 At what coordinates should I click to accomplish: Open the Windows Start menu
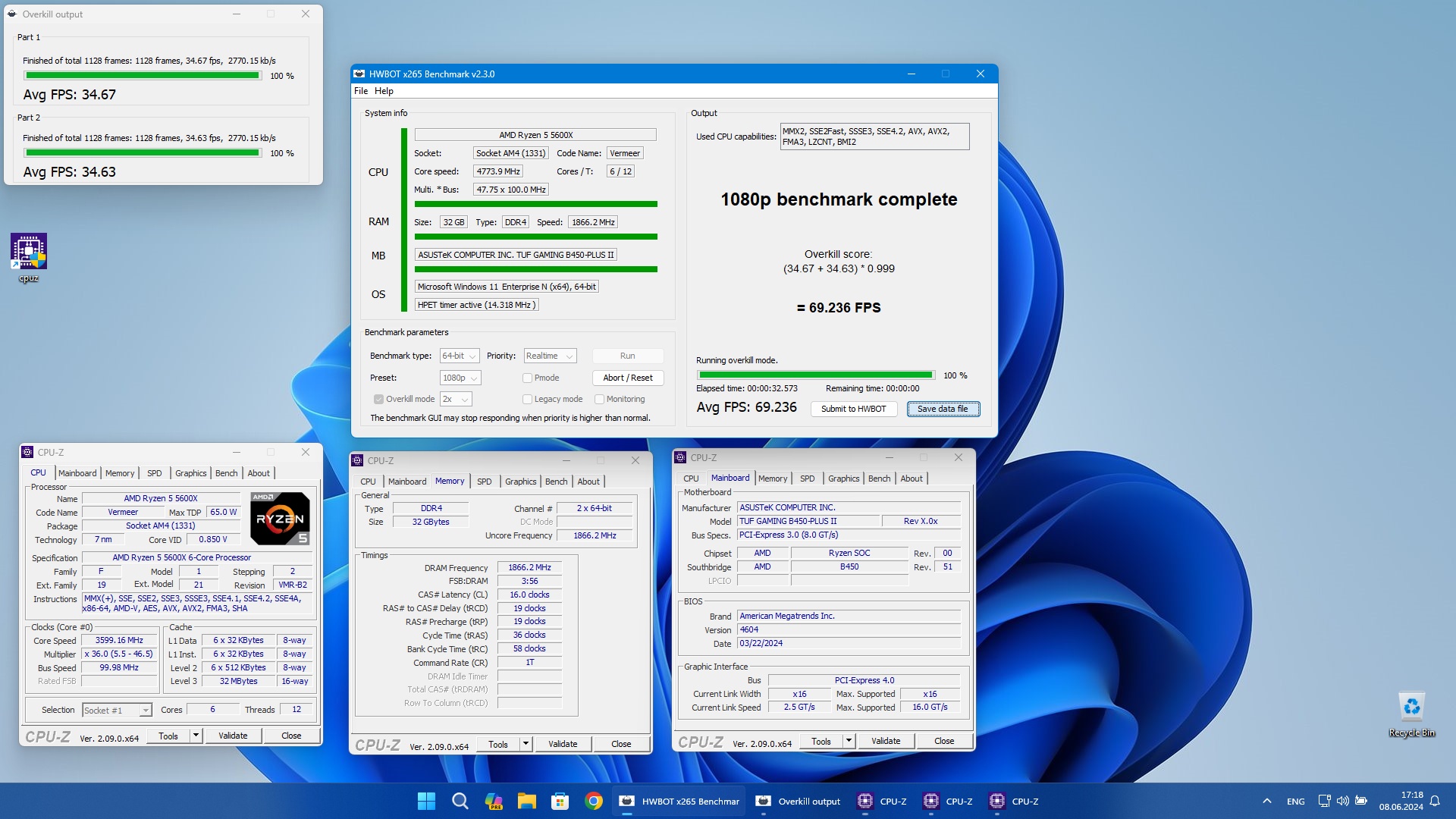[x=426, y=801]
